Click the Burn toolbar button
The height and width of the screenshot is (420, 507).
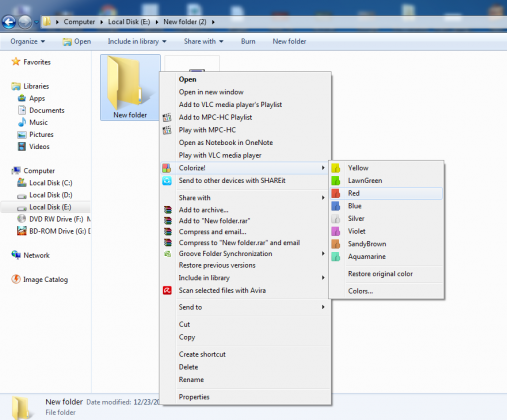point(248,42)
